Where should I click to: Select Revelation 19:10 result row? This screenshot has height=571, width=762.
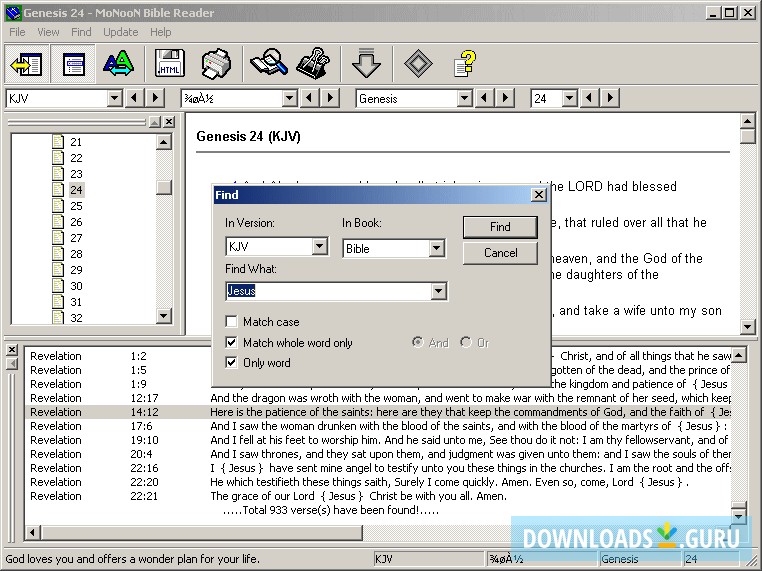379,440
